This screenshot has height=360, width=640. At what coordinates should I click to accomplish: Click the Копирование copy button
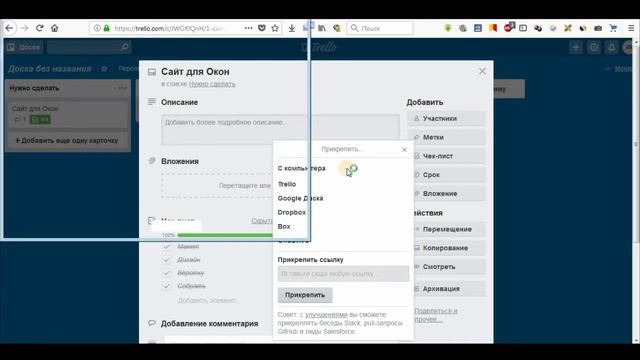coord(447,248)
